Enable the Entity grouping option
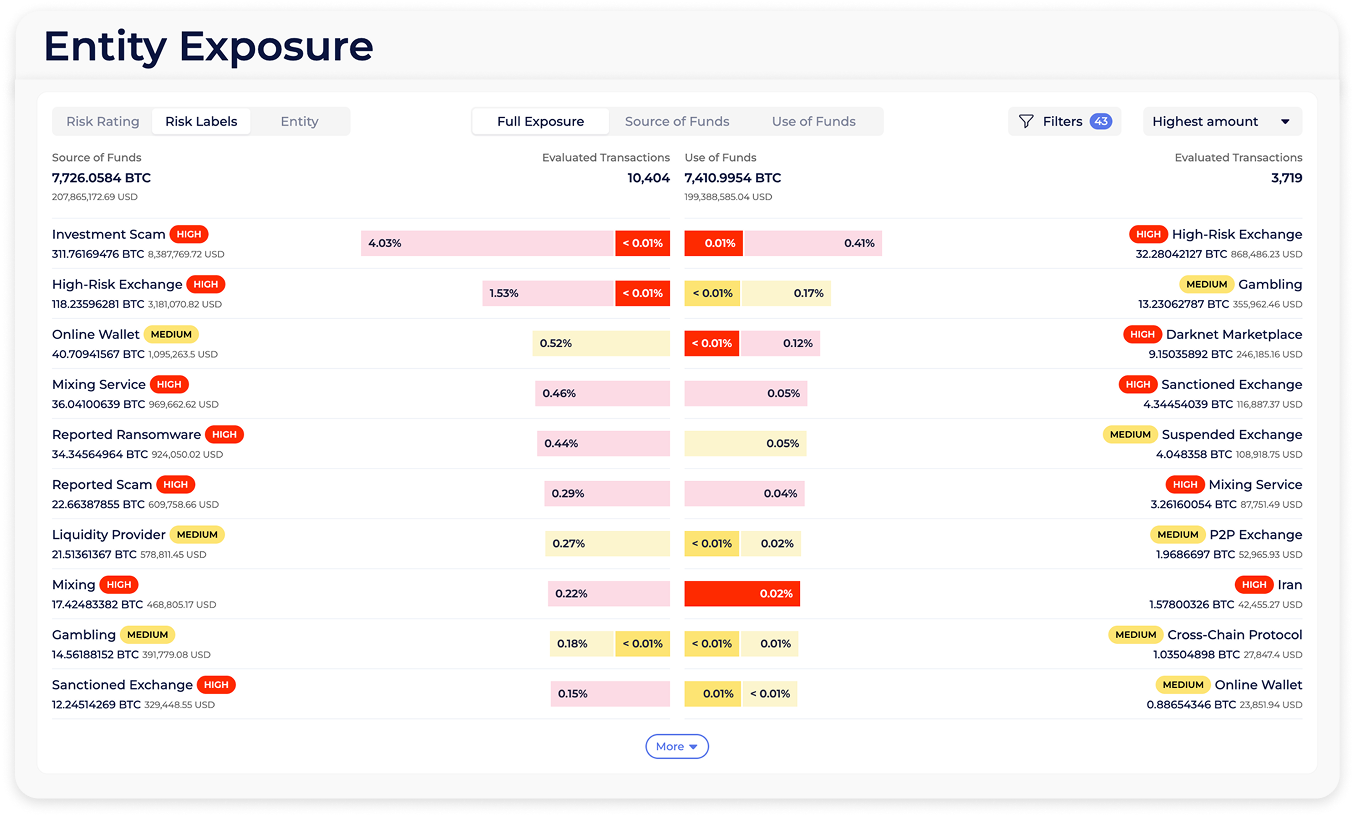Image resolution: width=1355 pixels, height=818 pixels. (x=299, y=121)
